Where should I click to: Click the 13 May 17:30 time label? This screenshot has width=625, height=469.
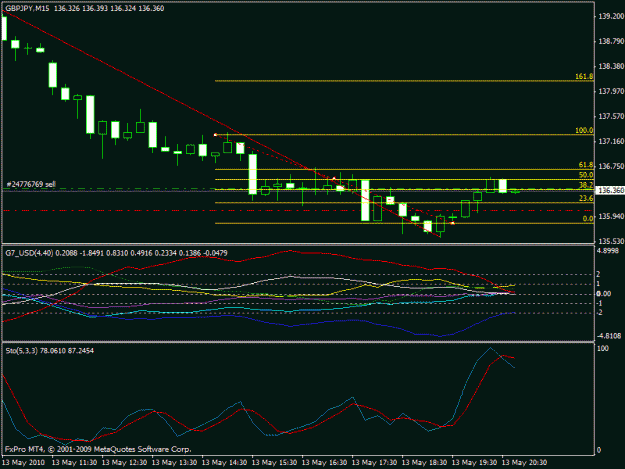coord(374,462)
